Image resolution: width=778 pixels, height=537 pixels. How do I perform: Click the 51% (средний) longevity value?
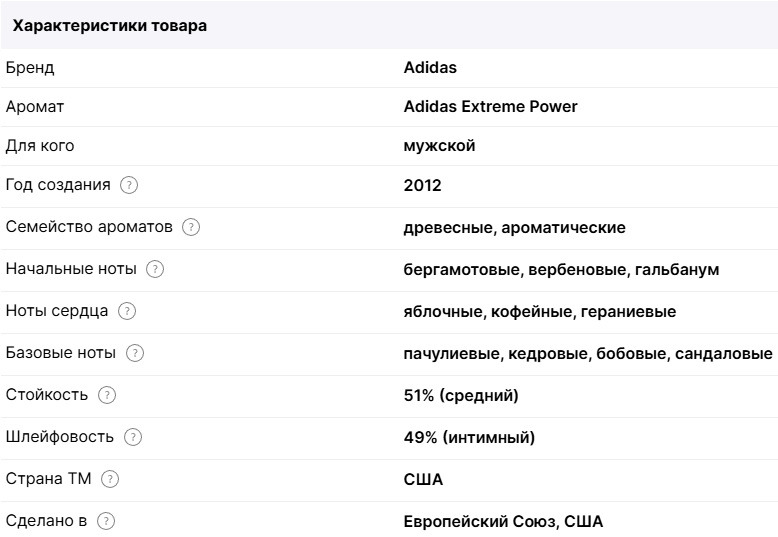tap(460, 395)
